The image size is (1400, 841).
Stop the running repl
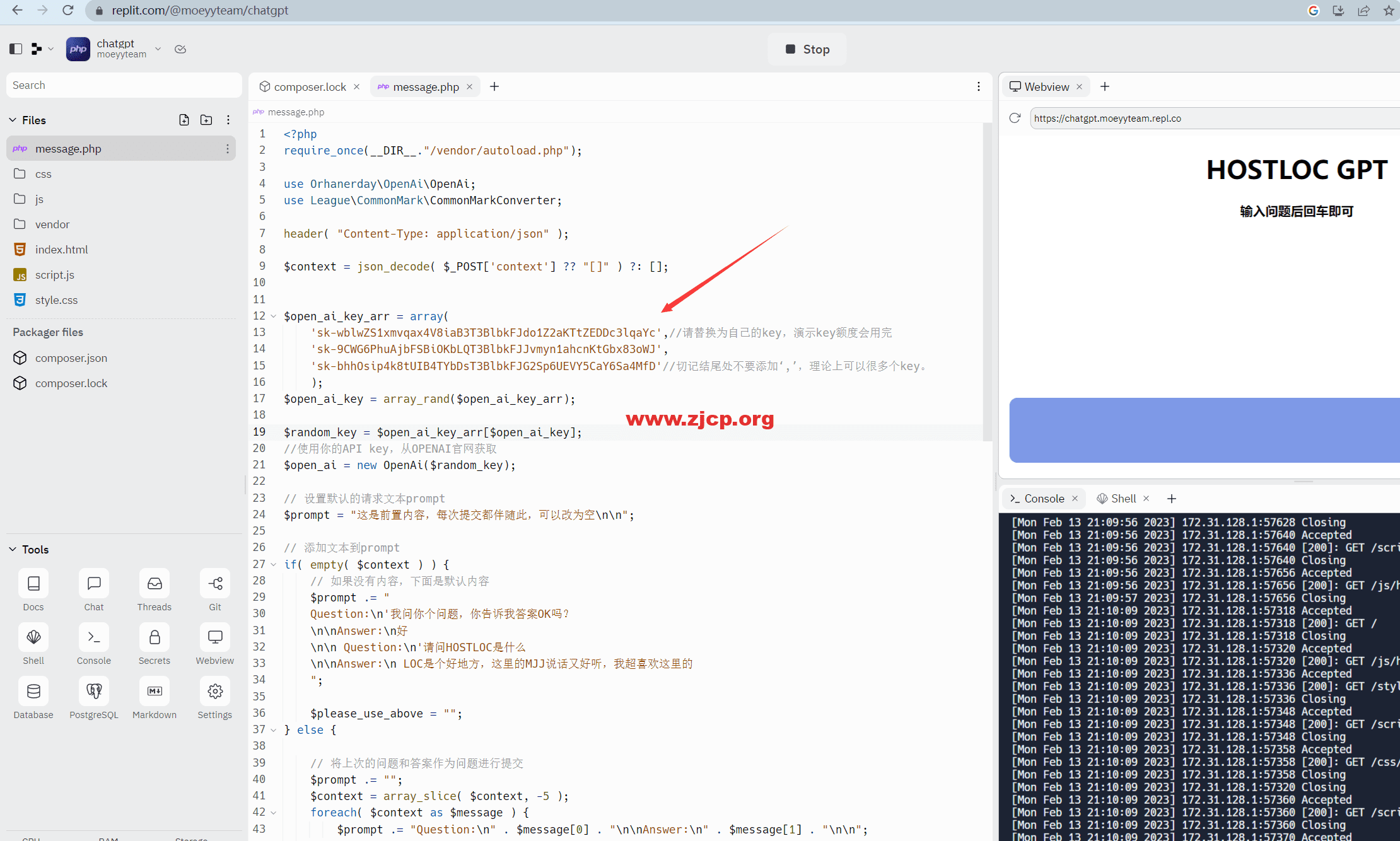click(x=807, y=49)
